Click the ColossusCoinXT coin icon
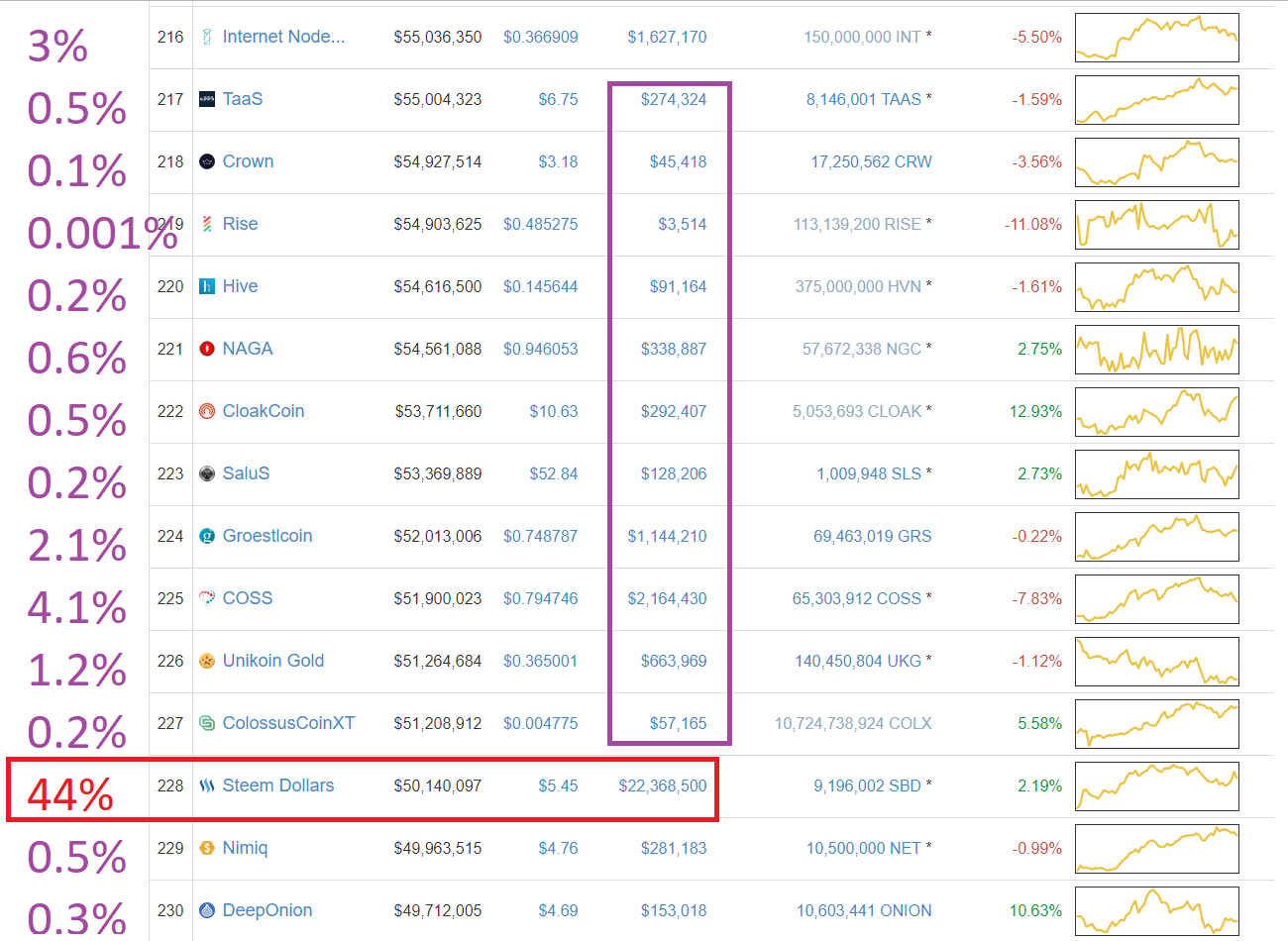This screenshot has width=1288, height=941. point(207,723)
